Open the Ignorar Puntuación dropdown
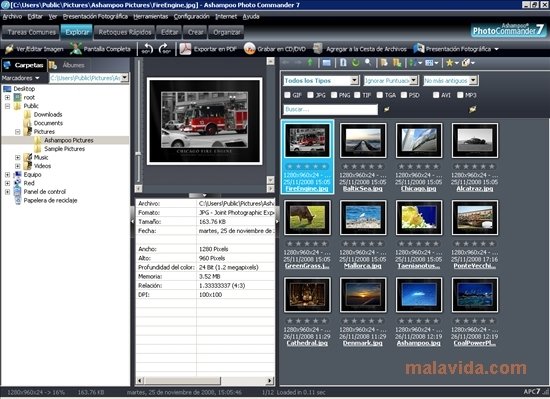 (x=414, y=81)
